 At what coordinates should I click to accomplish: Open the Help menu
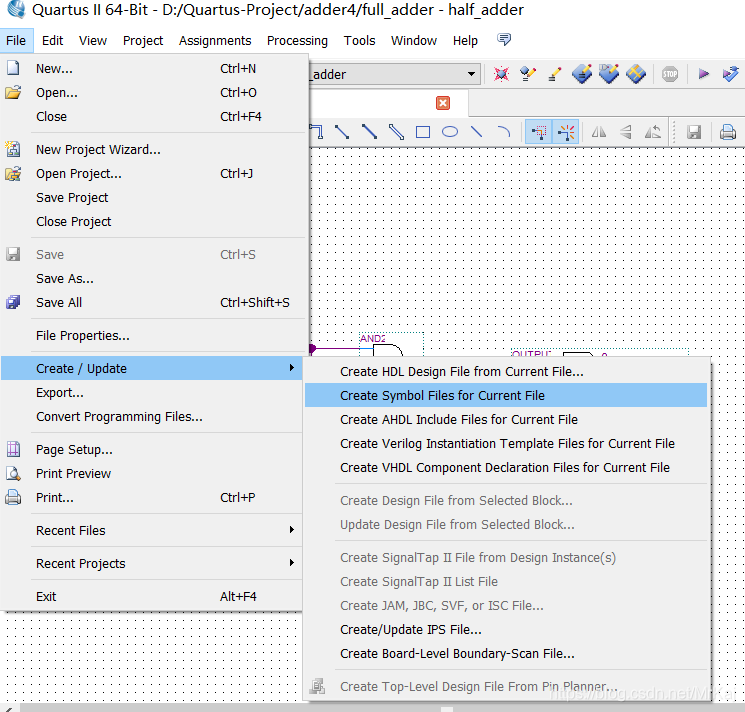click(x=465, y=40)
